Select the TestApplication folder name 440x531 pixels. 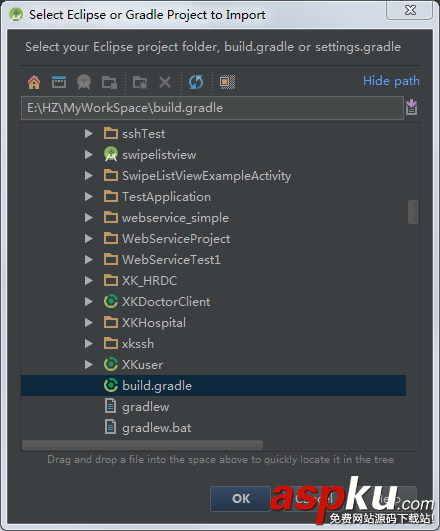[166, 197]
